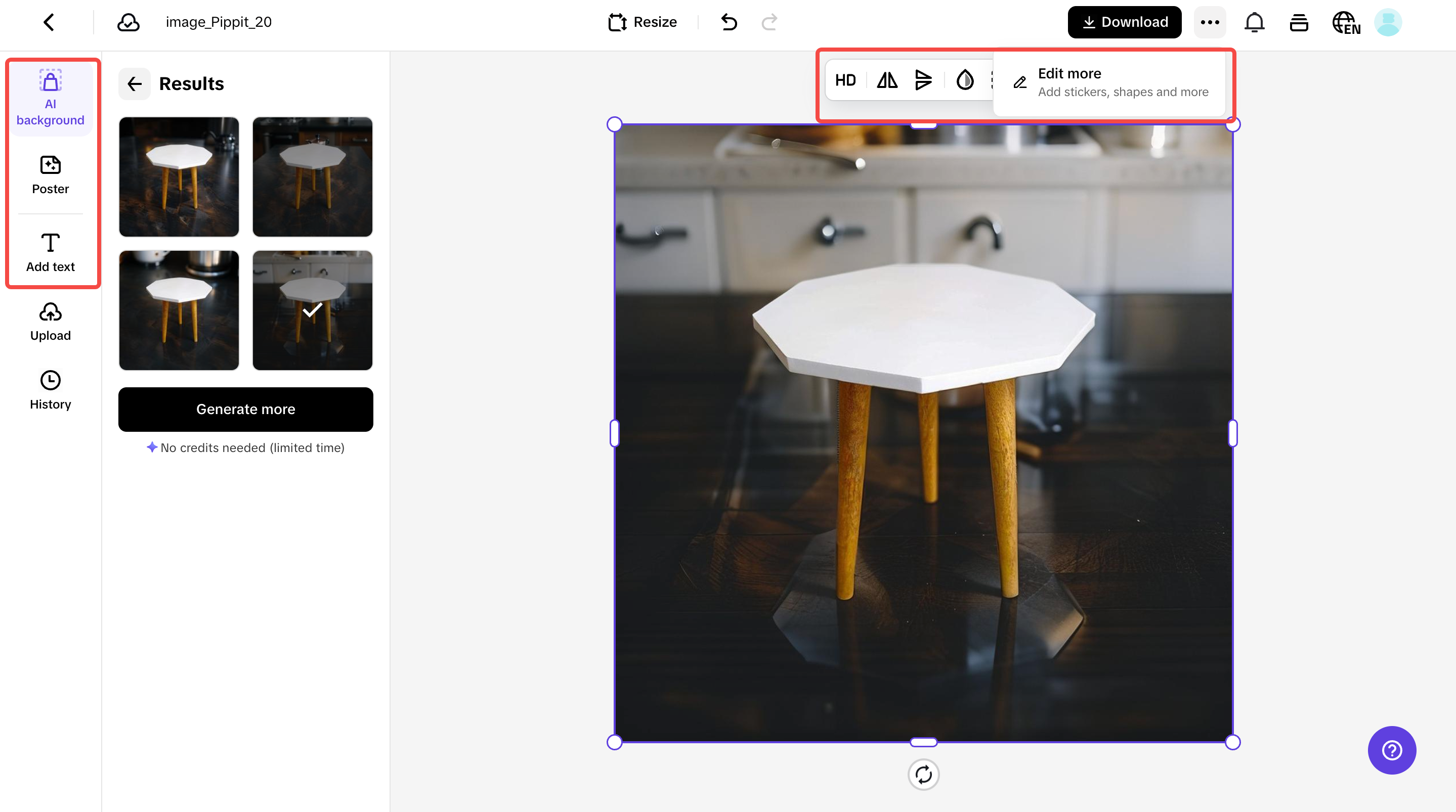The image size is (1456, 812).
Task: Open the Poster tool in sidebar
Action: (50, 174)
